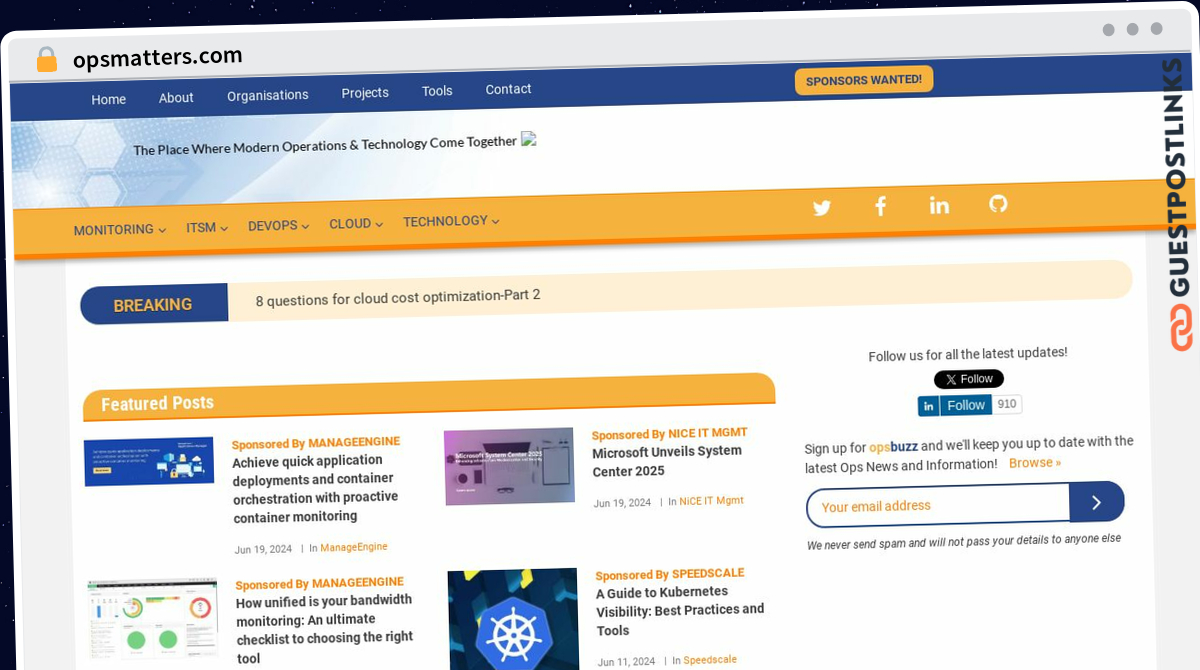Open the Projects menu item
Screen dimensions: 1200x670
tap(365, 93)
